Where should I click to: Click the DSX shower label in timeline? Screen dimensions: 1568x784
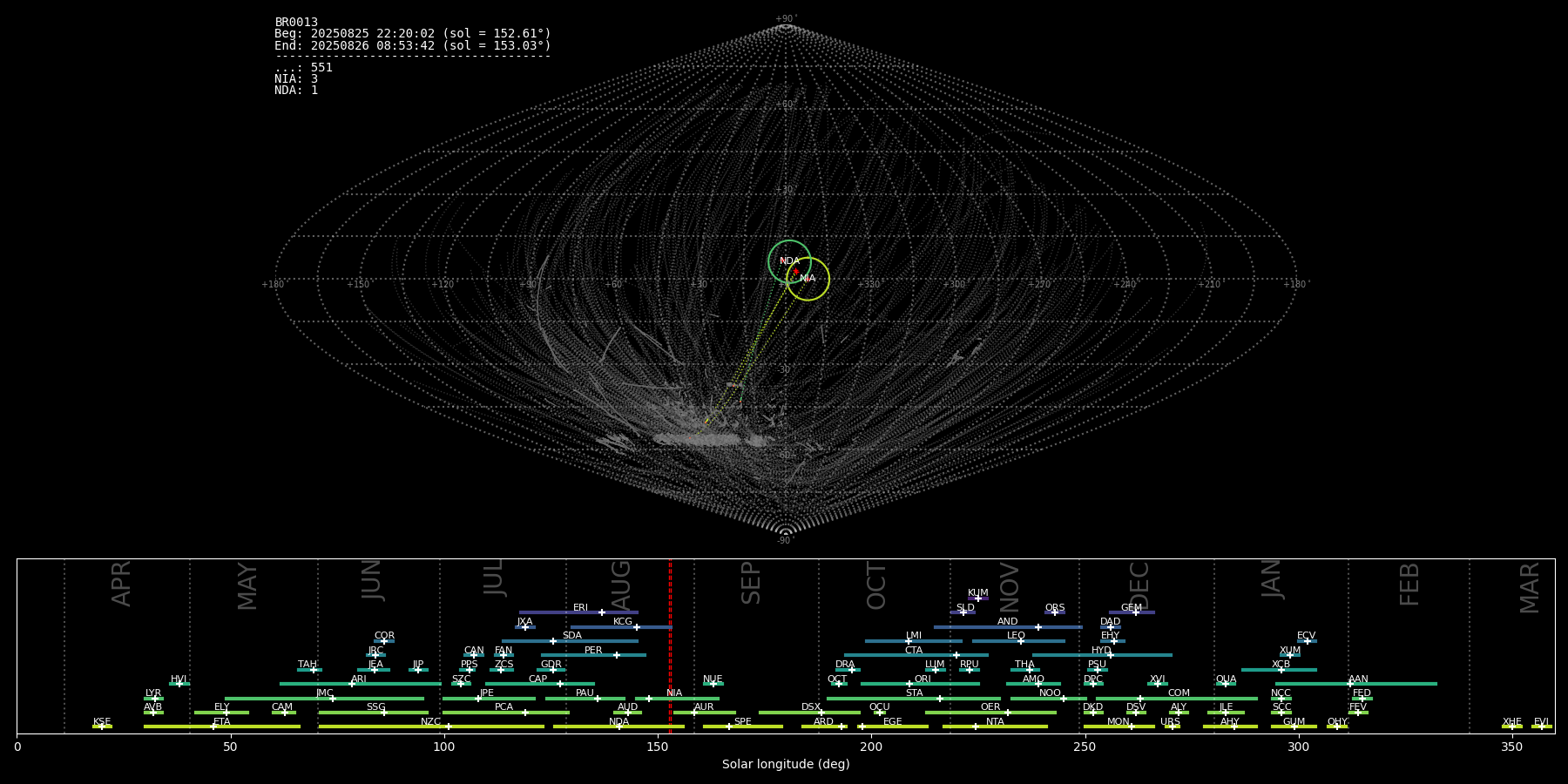[811, 707]
